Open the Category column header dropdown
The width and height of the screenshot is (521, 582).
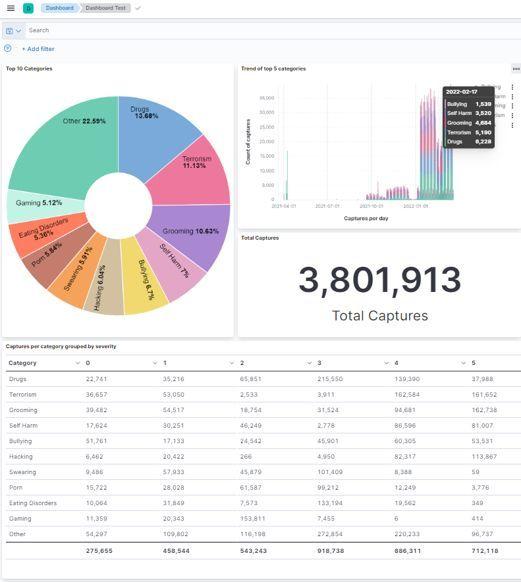[x=78, y=363]
